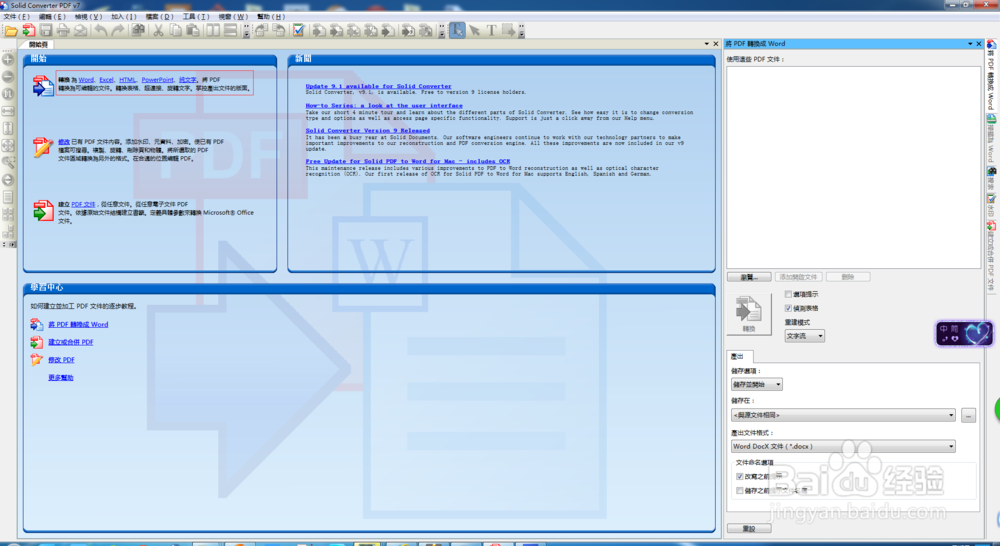1000x546 pixels.
Task: Open the (H) help menu
Action: point(270,17)
